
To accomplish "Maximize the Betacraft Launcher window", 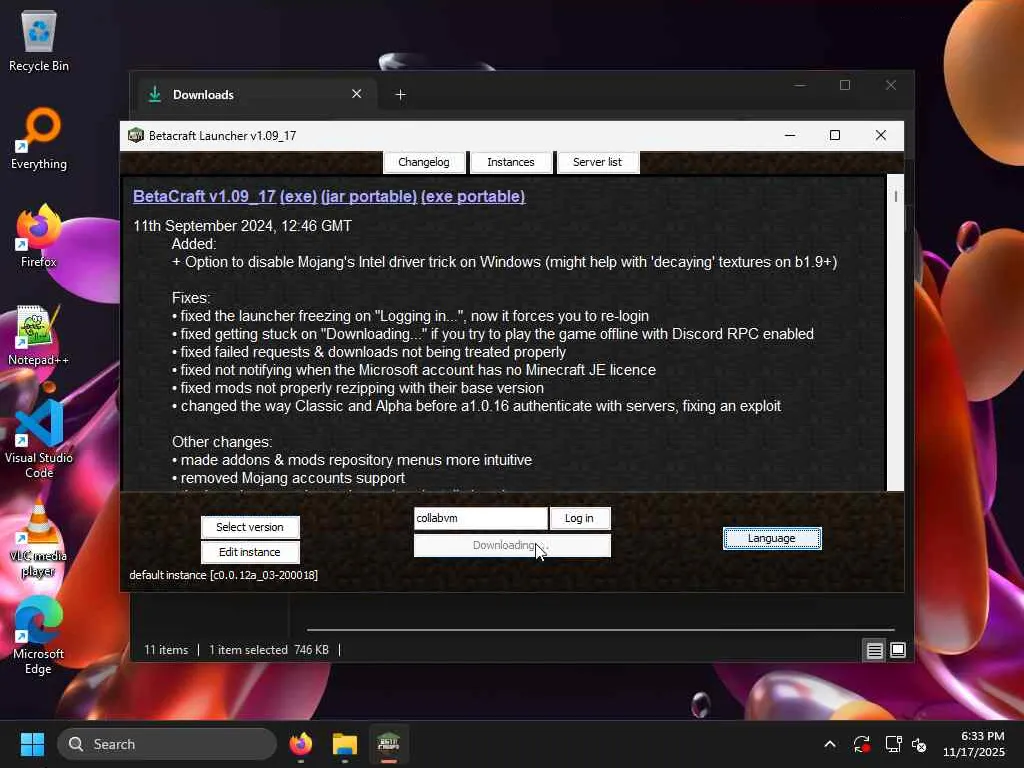I will coord(835,135).
